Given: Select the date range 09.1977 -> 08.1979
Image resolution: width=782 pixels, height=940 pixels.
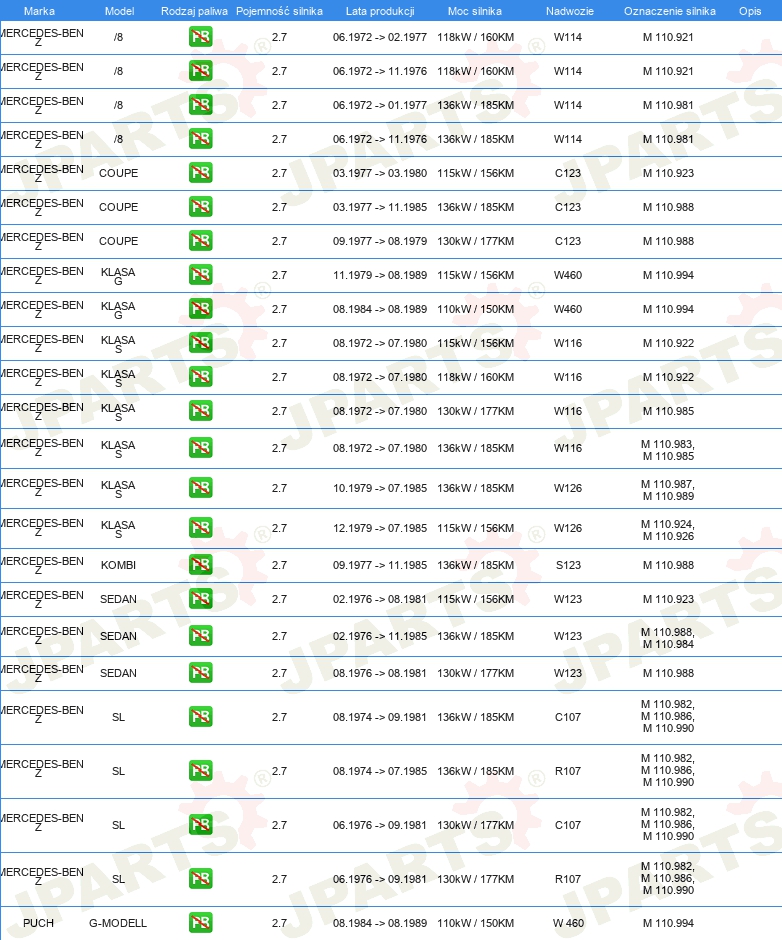Looking at the screenshot, I should (380, 241).
